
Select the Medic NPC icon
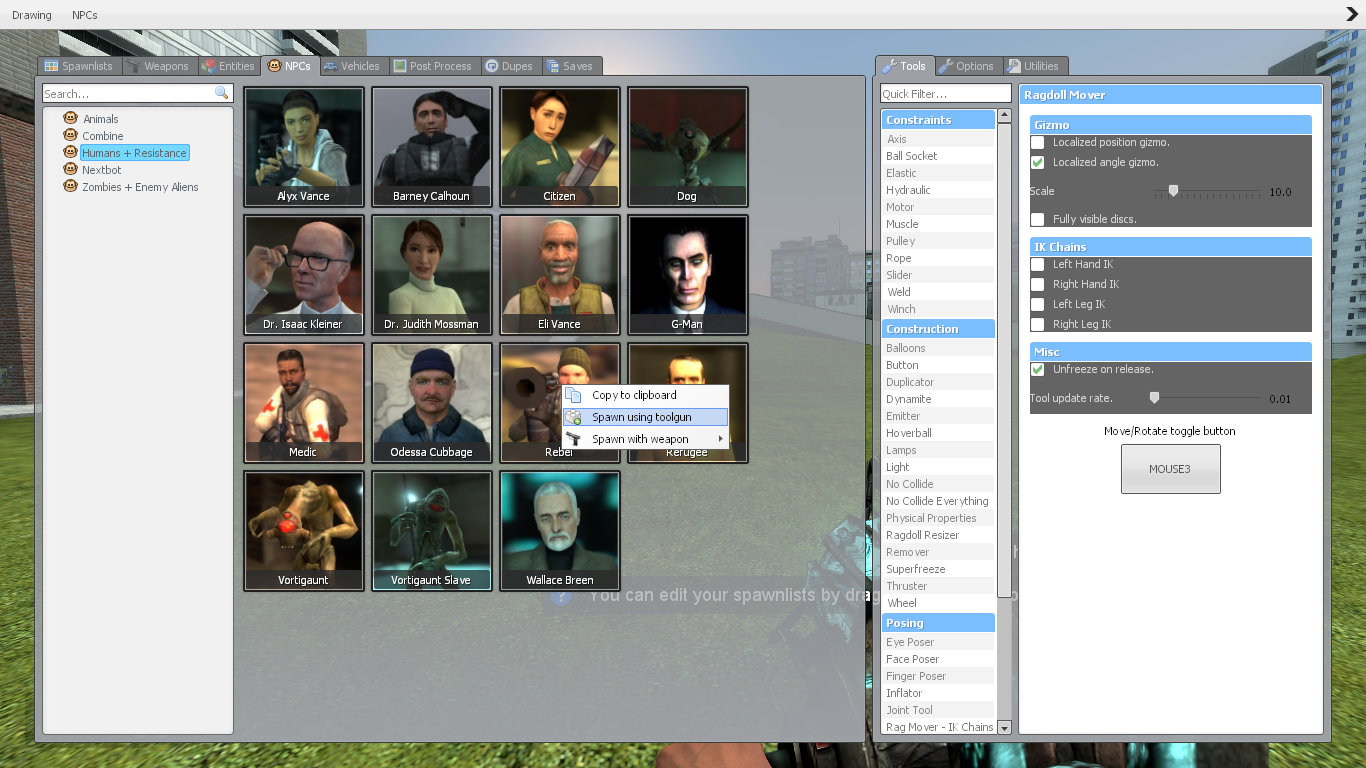coord(304,403)
